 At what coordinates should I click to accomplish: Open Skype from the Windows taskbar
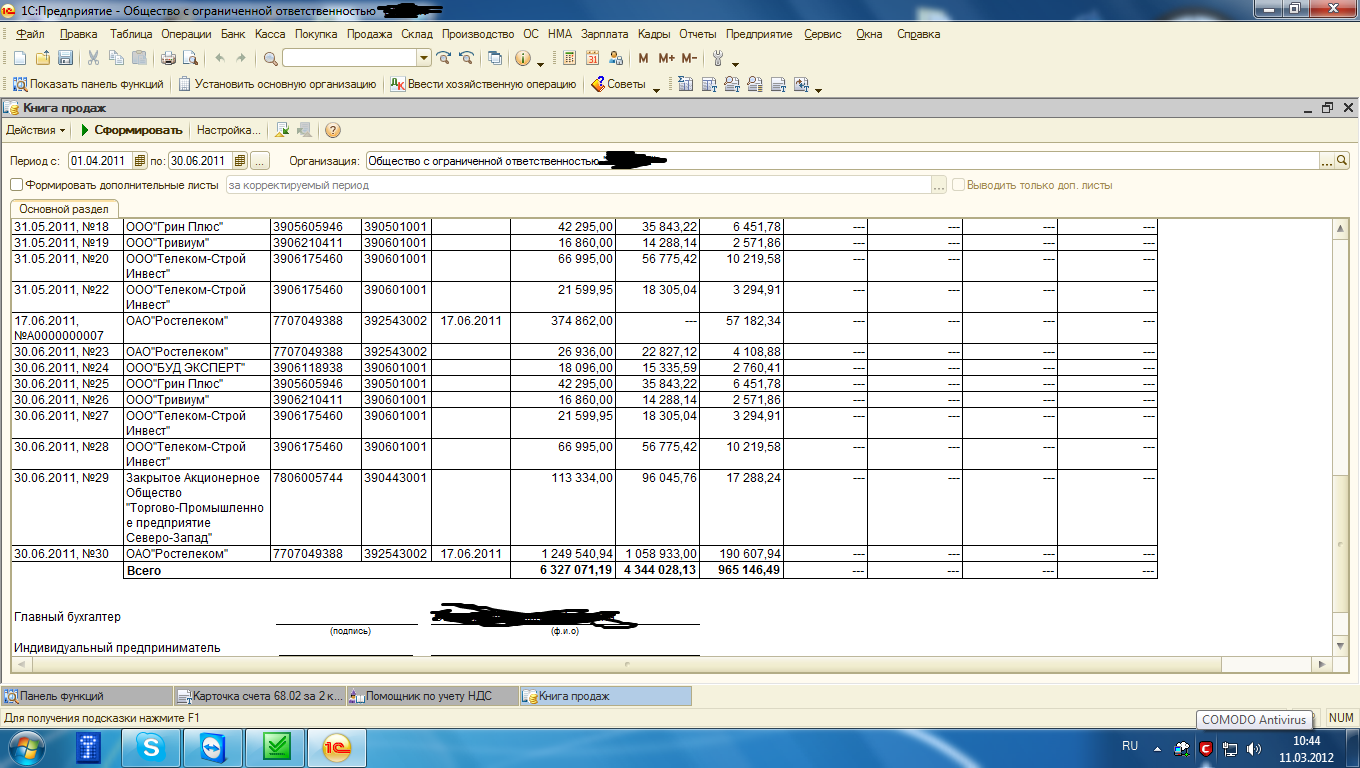[x=153, y=747]
